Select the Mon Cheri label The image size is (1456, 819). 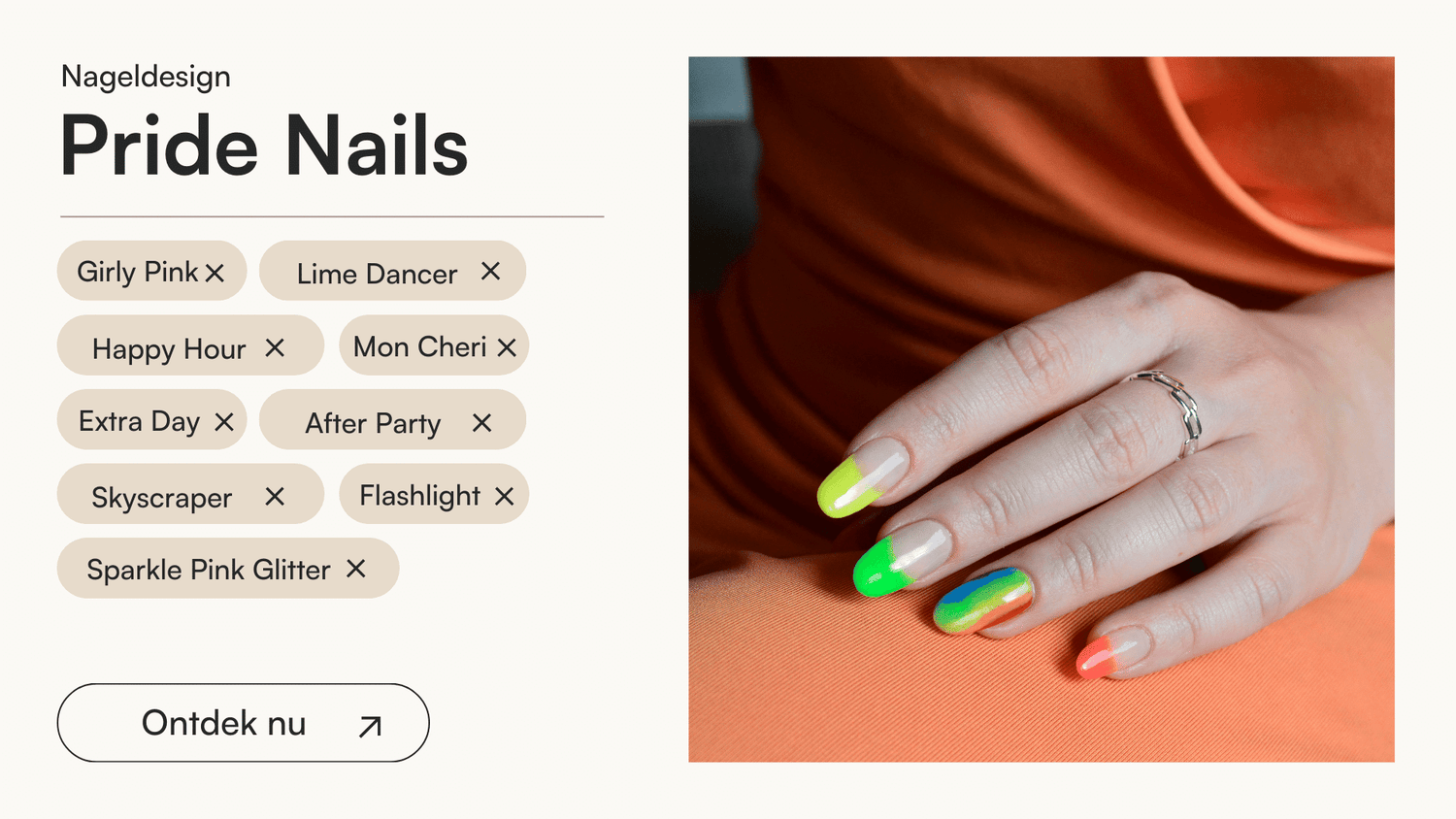[419, 346]
